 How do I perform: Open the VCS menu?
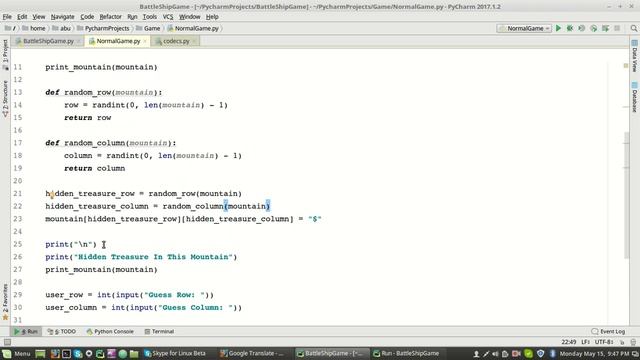168,17
